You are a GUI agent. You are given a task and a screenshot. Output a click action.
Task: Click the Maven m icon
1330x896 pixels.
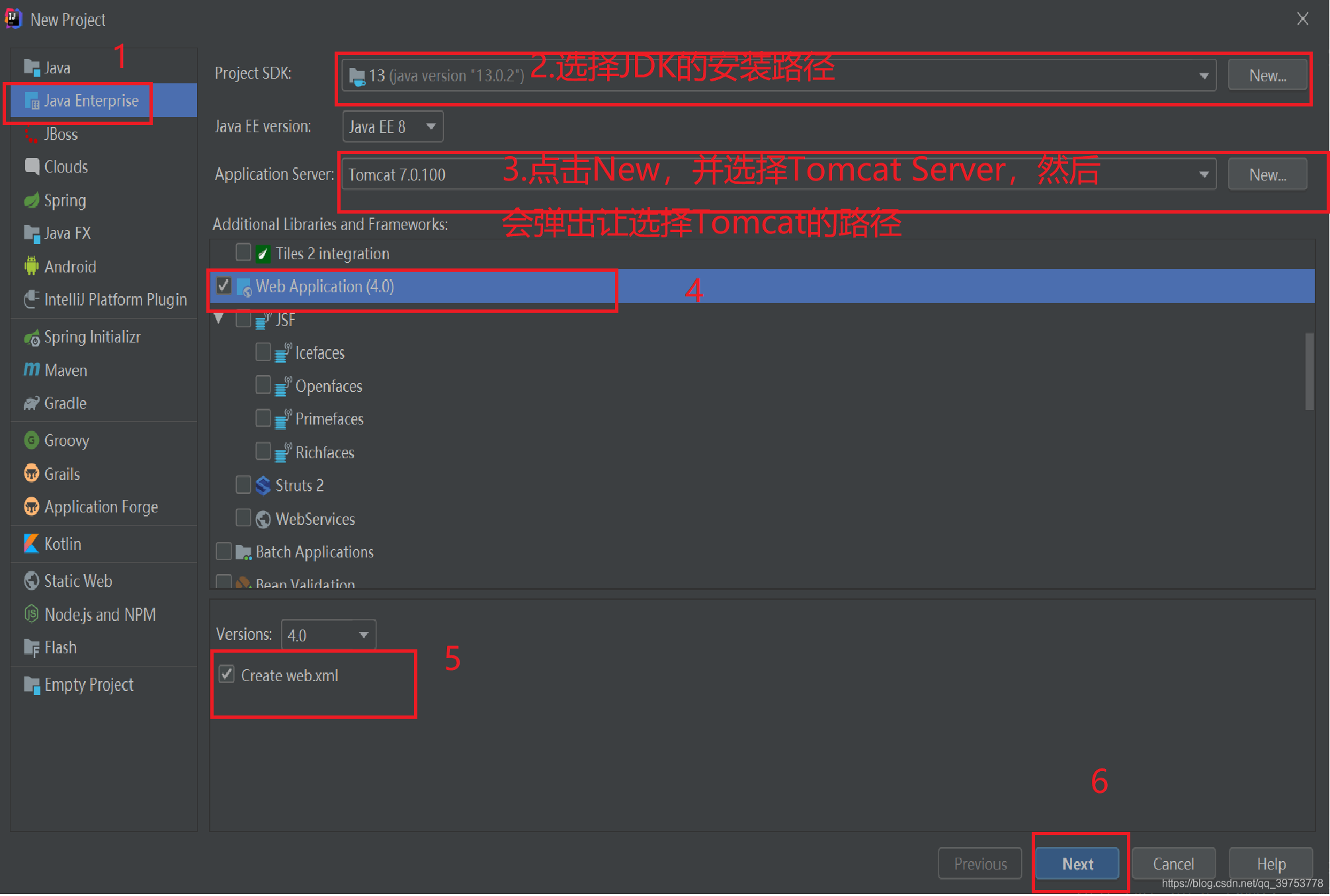32,370
